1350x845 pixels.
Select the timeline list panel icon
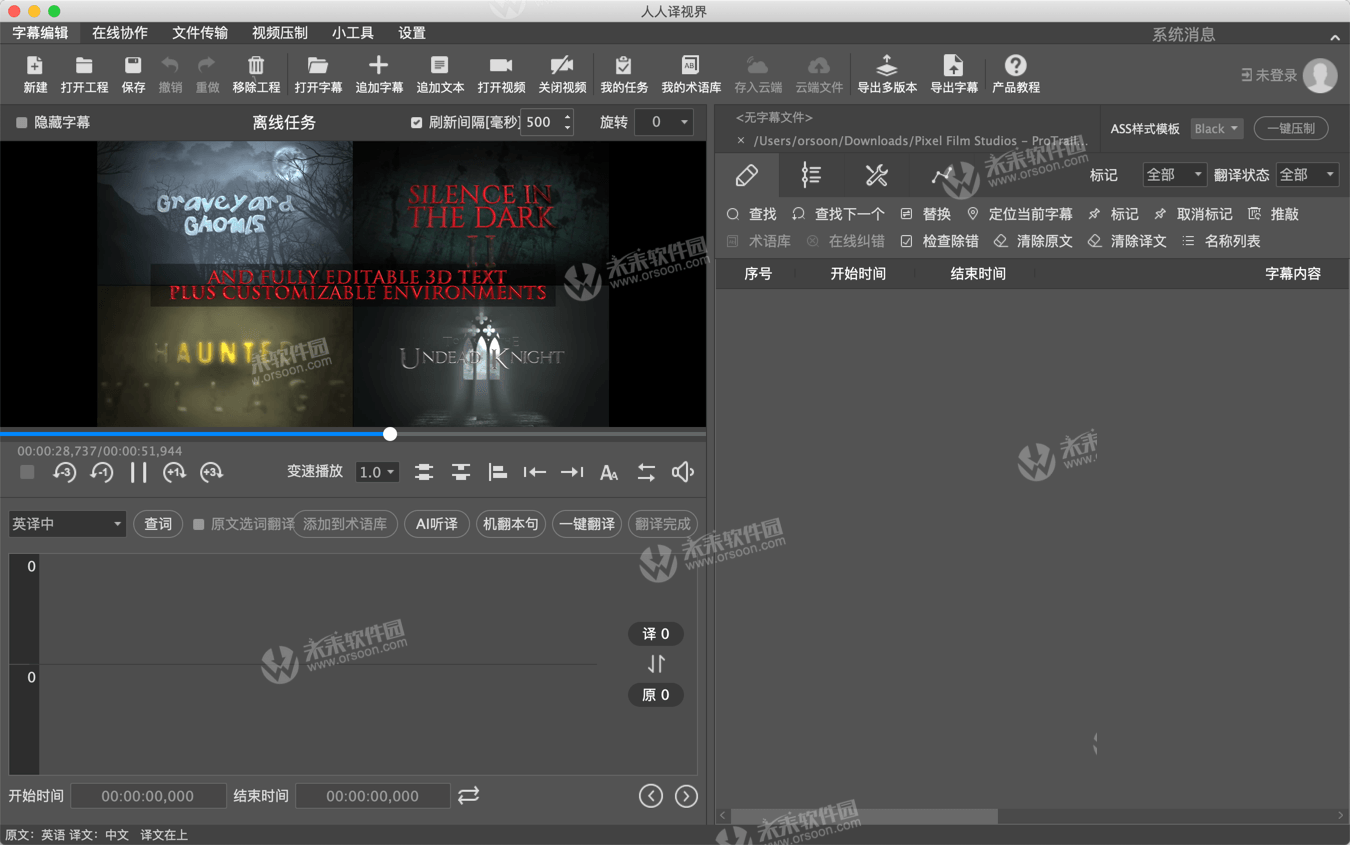click(x=811, y=176)
